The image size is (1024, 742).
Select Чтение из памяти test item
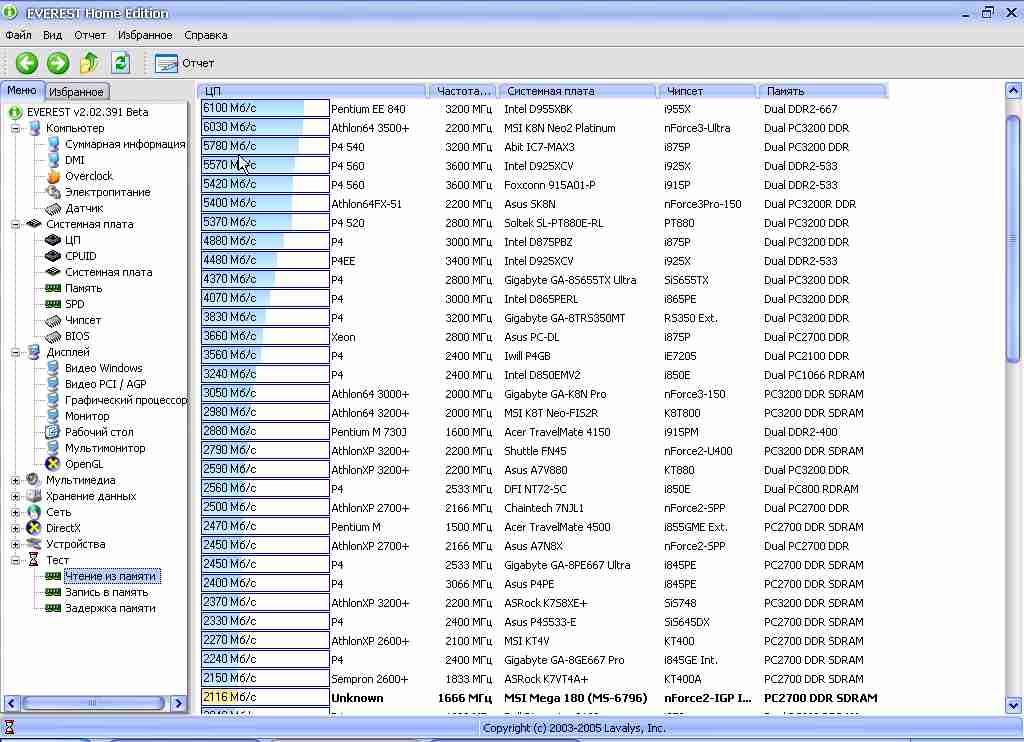(110, 576)
